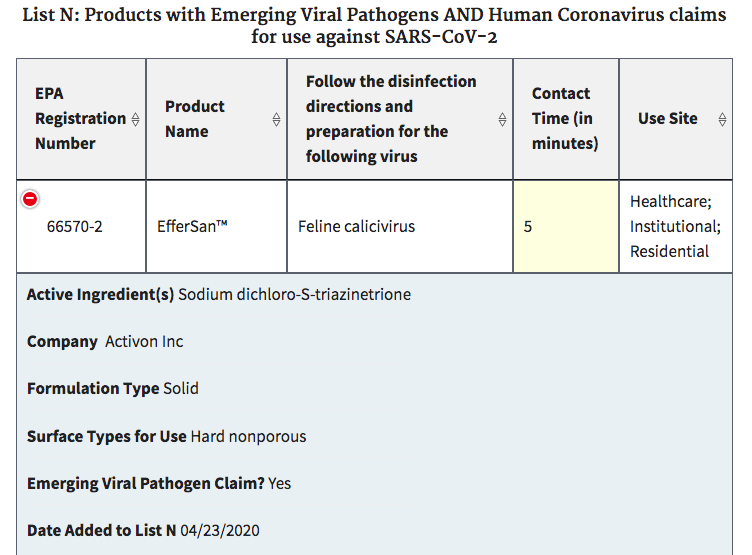752x555 pixels.
Task: Select the Feline calicivirus cell
Action: tap(356, 227)
